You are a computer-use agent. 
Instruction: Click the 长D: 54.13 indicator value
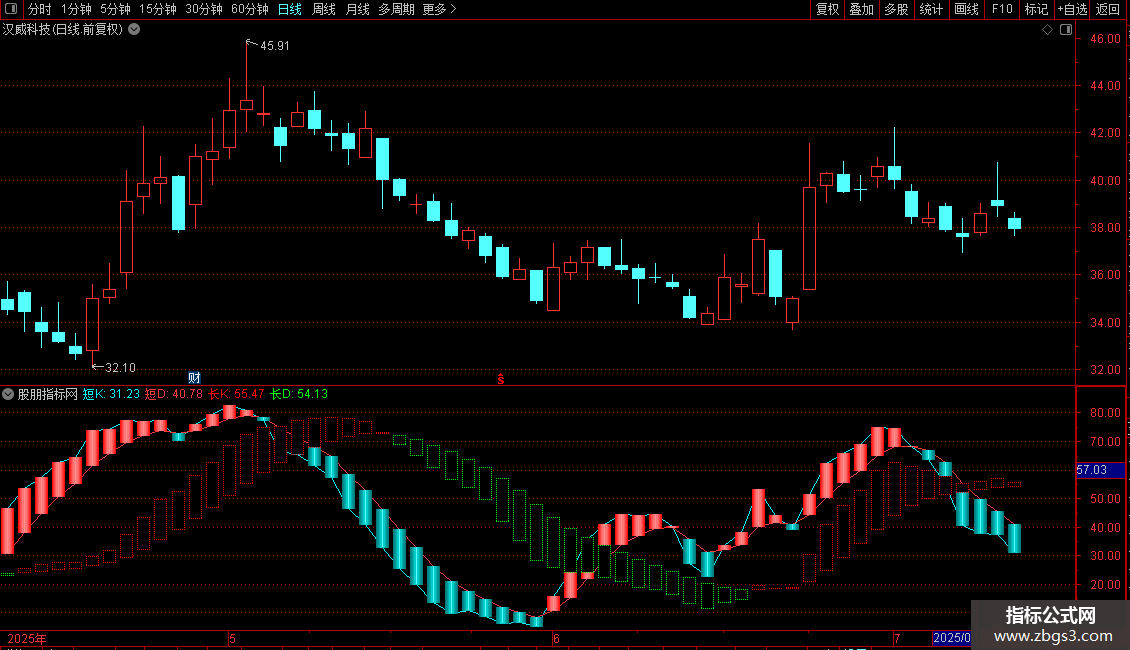[299, 394]
